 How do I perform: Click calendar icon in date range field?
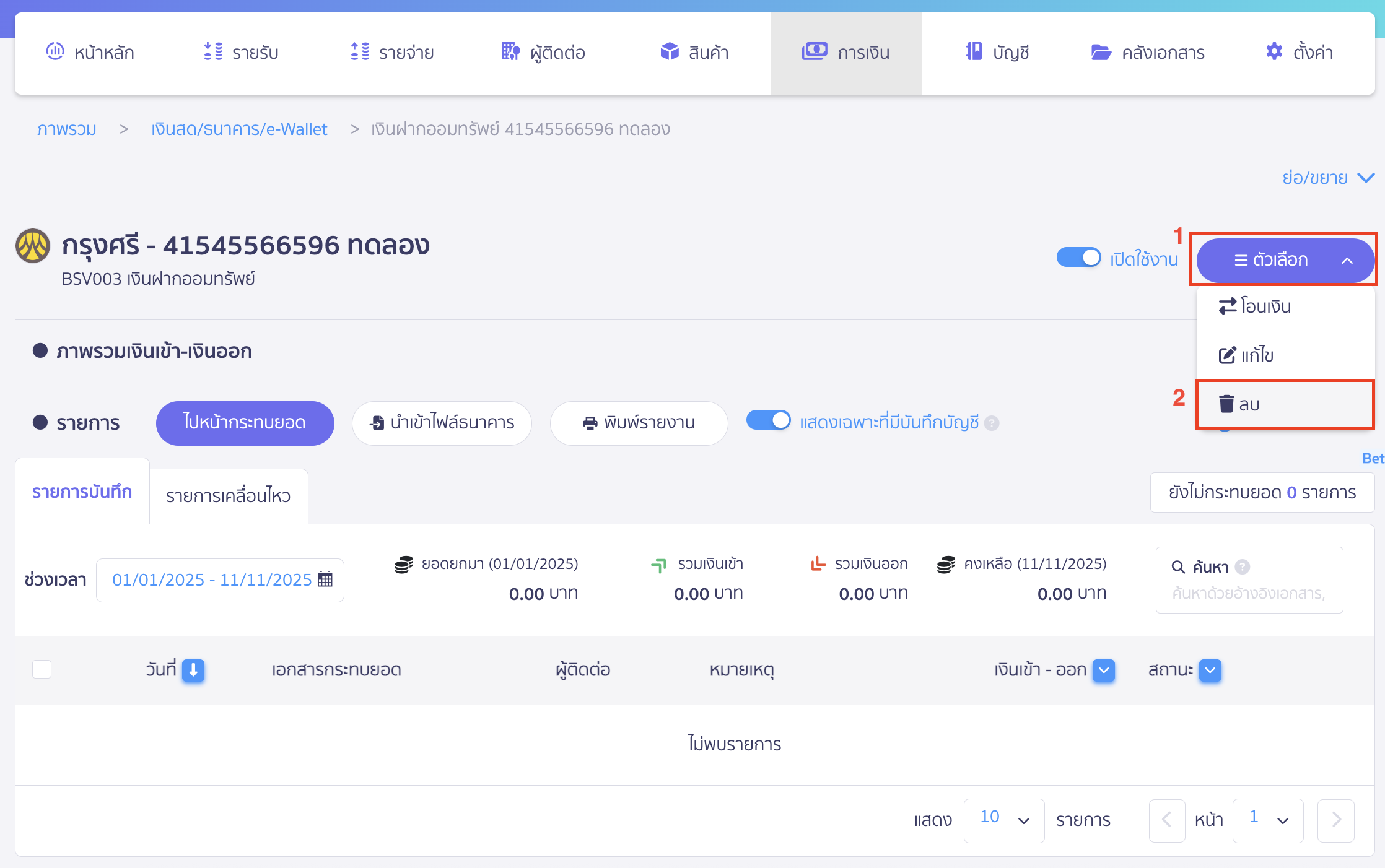click(325, 579)
